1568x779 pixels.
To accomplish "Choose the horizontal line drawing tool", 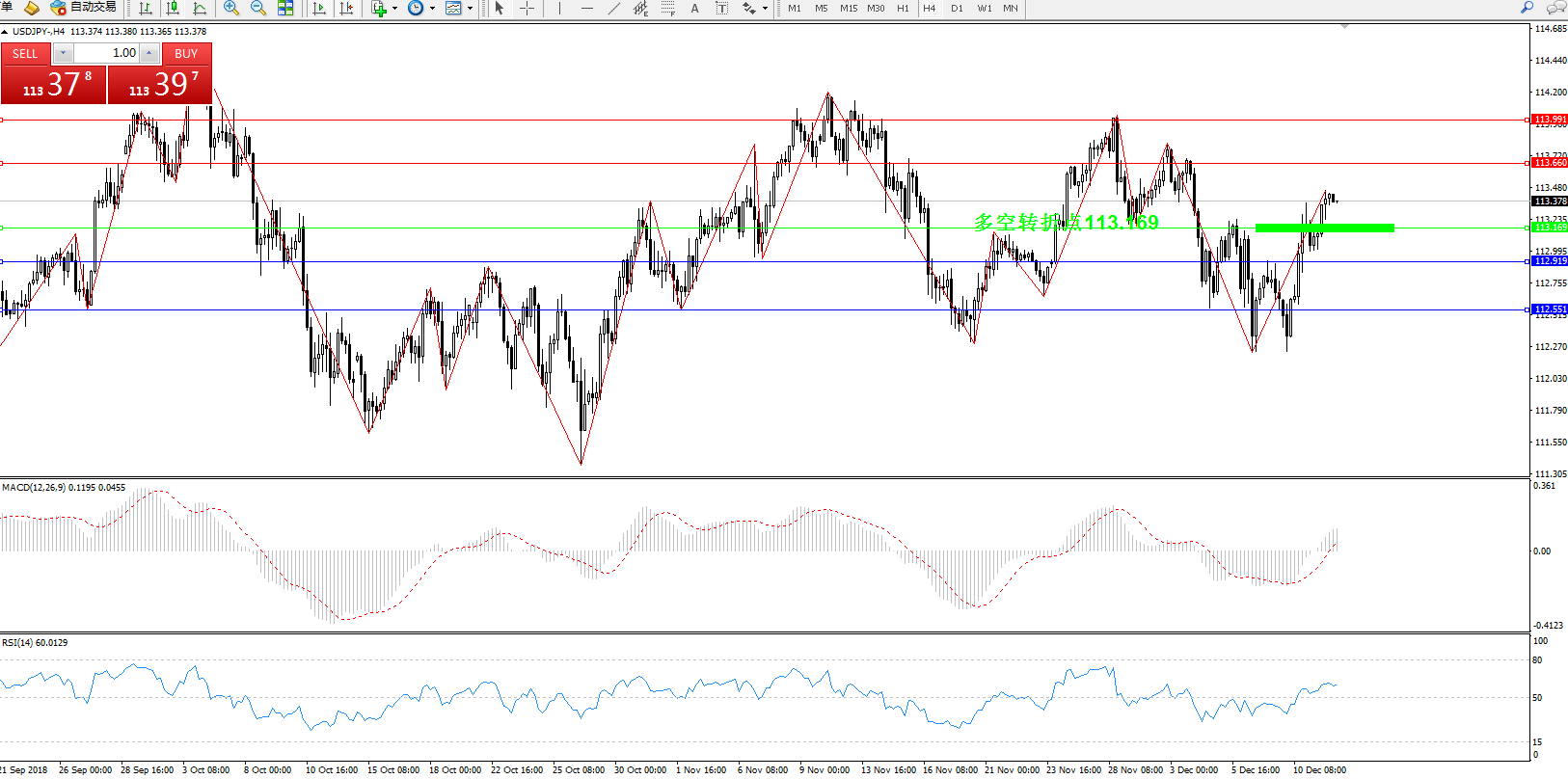I will (x=587, y=8).
